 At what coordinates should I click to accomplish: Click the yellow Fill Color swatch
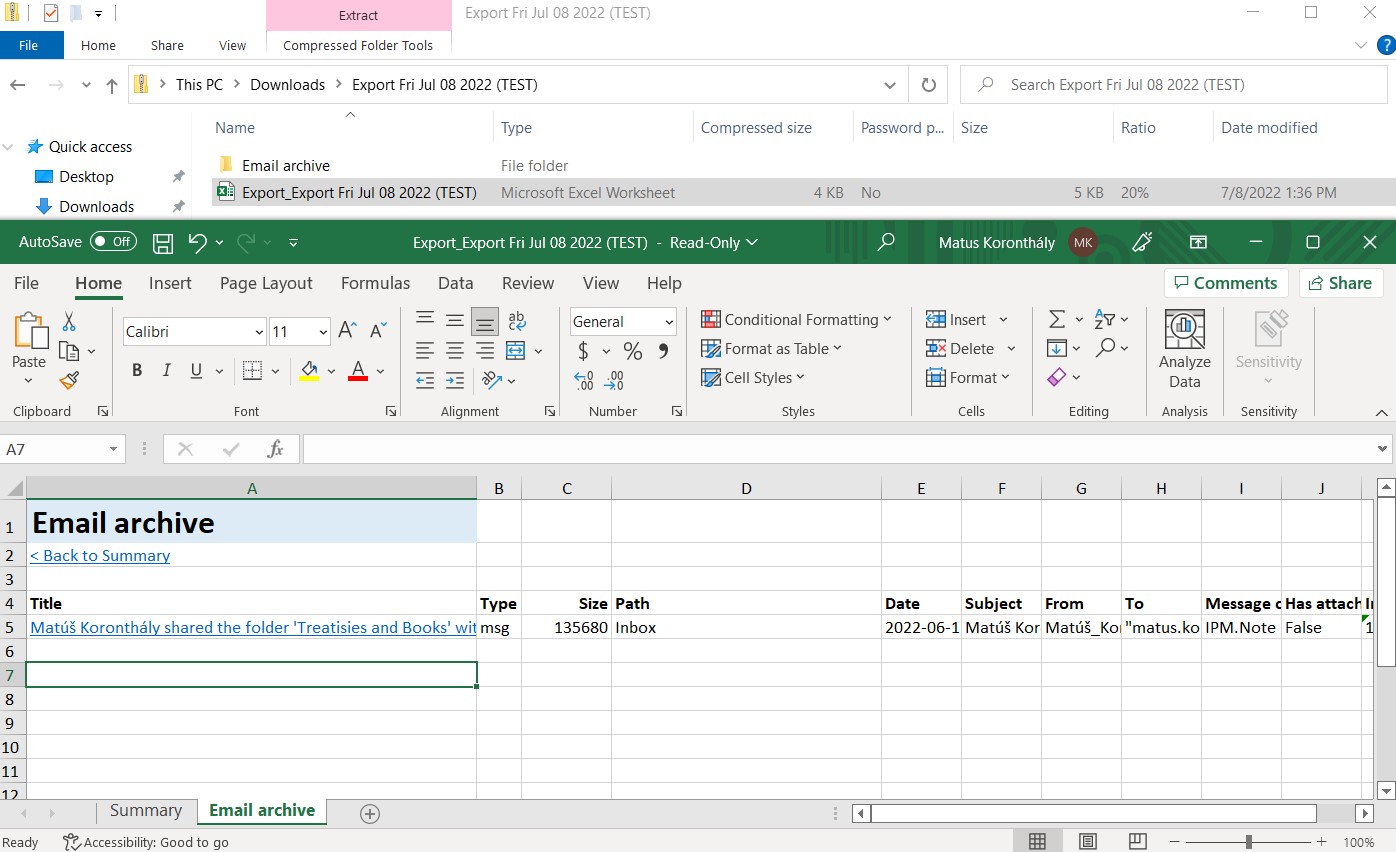click(309, 371)
